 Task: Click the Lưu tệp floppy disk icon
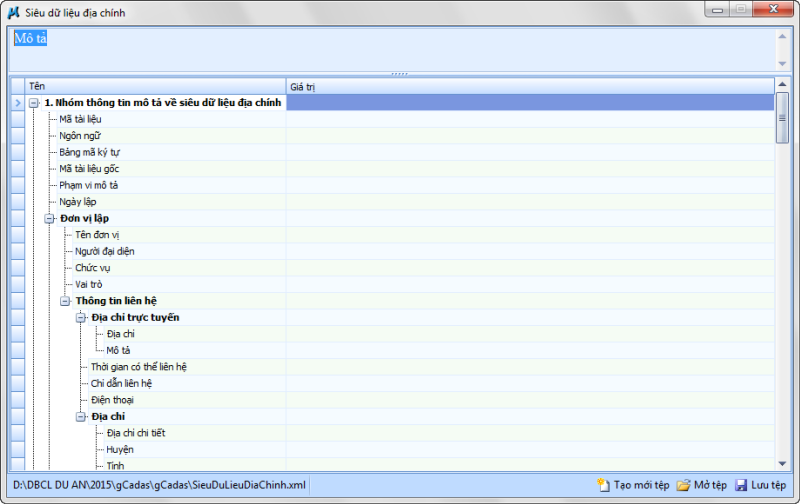pos(741,485)
